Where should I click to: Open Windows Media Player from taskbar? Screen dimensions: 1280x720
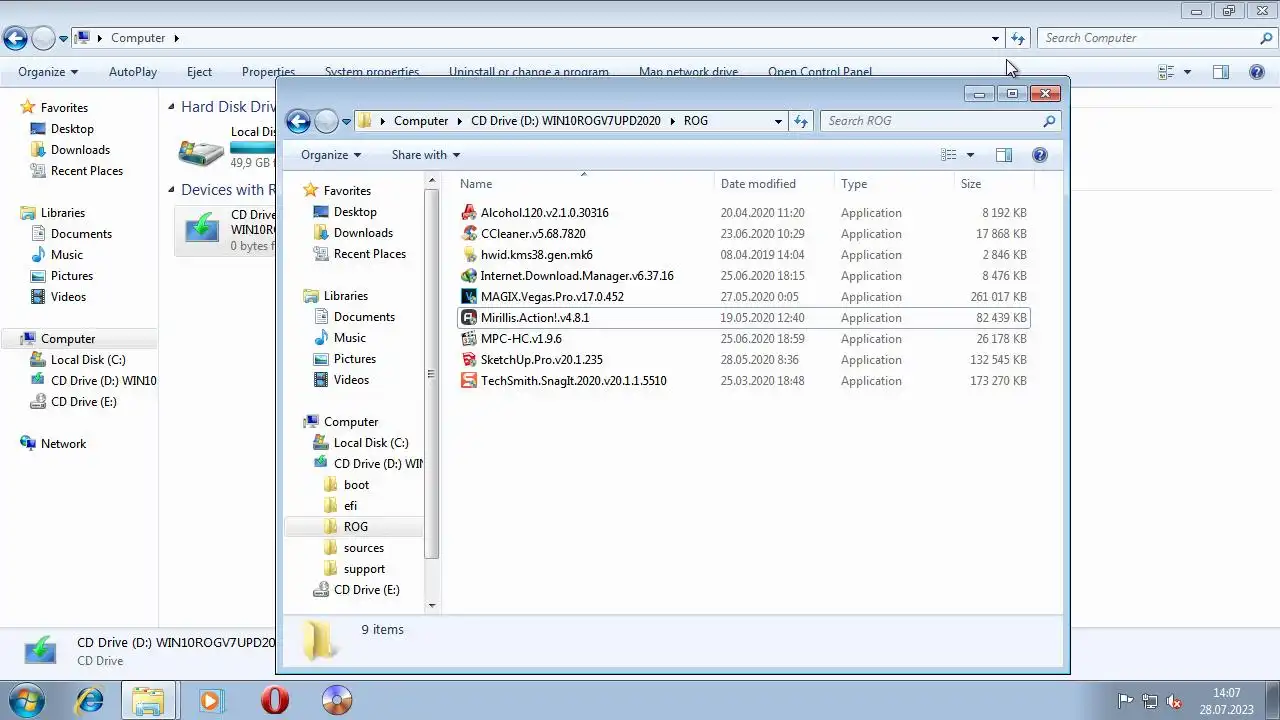[210, 700]
